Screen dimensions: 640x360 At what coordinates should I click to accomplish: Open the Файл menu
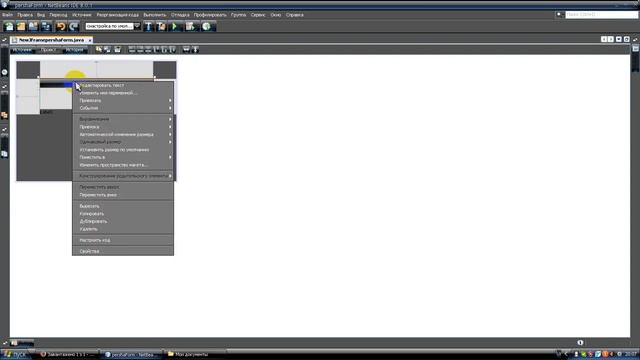tap(7, 15)
